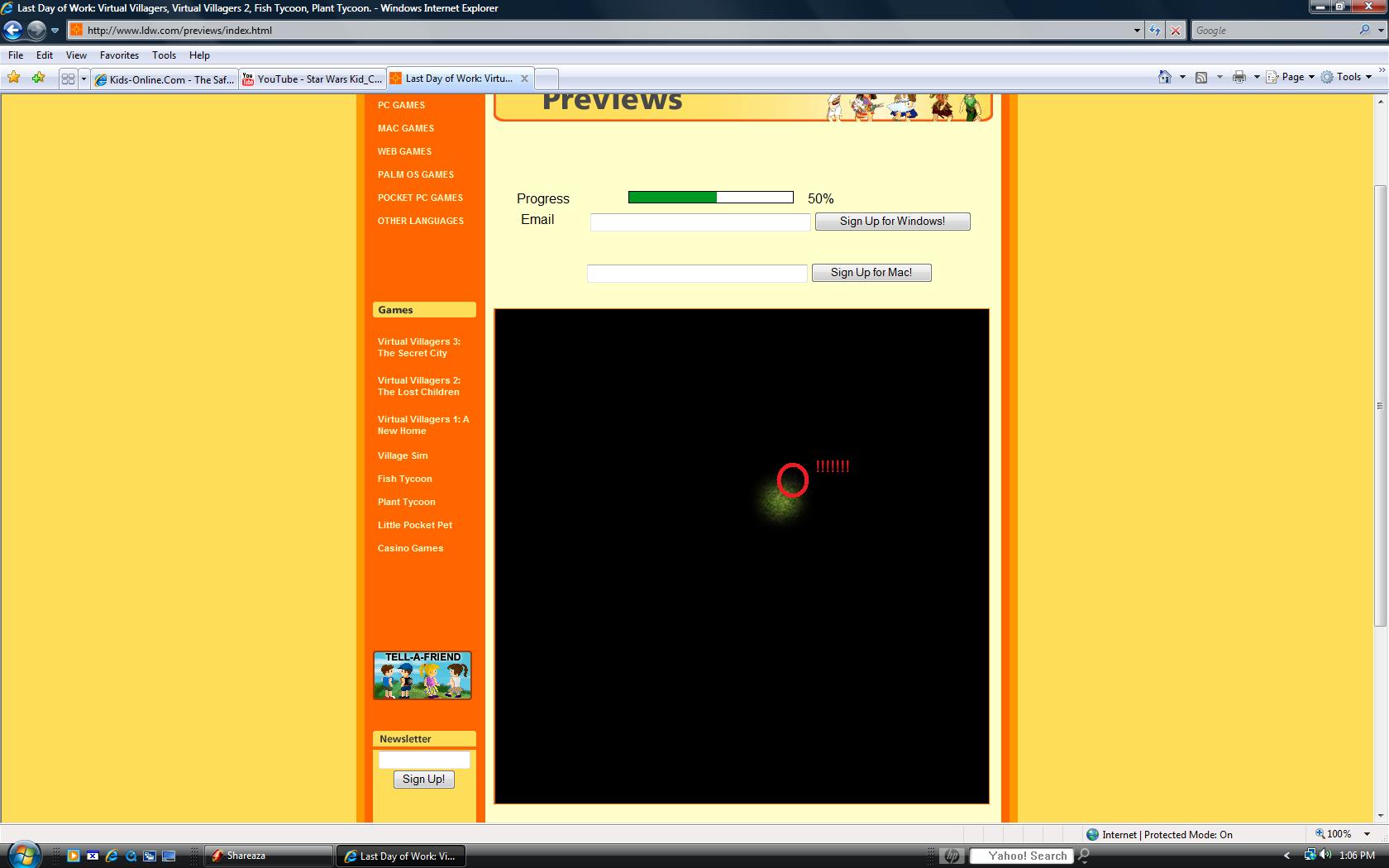
Task: Click the browser Back arrow button
Action: (12, 31)
